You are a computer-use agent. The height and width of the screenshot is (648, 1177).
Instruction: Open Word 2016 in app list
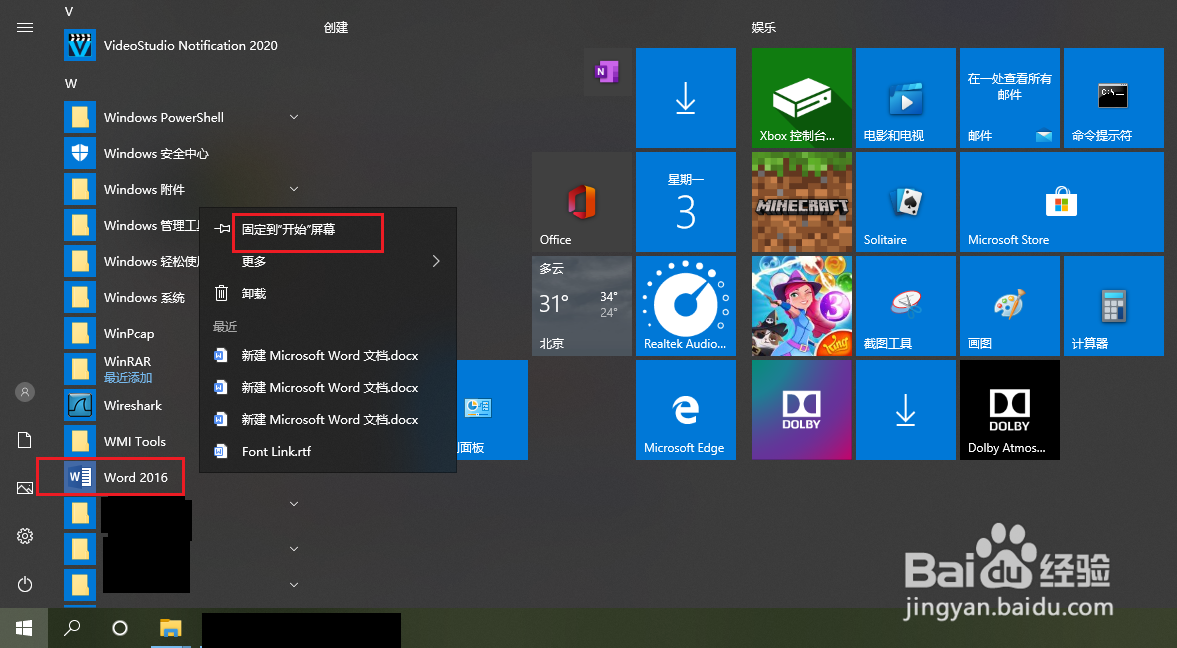pyautogui.click(x=117, y=478)
